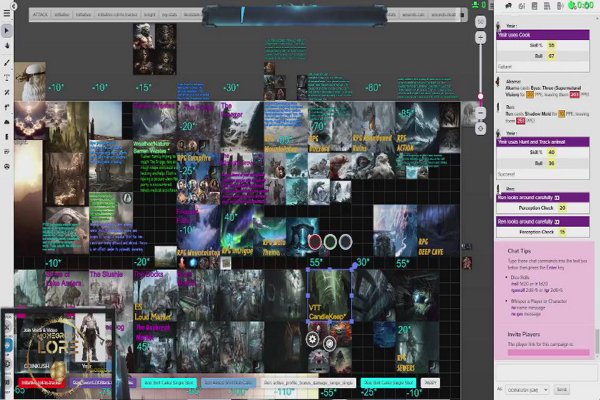
Task: Select the red ring token
Action: [315, 242]
